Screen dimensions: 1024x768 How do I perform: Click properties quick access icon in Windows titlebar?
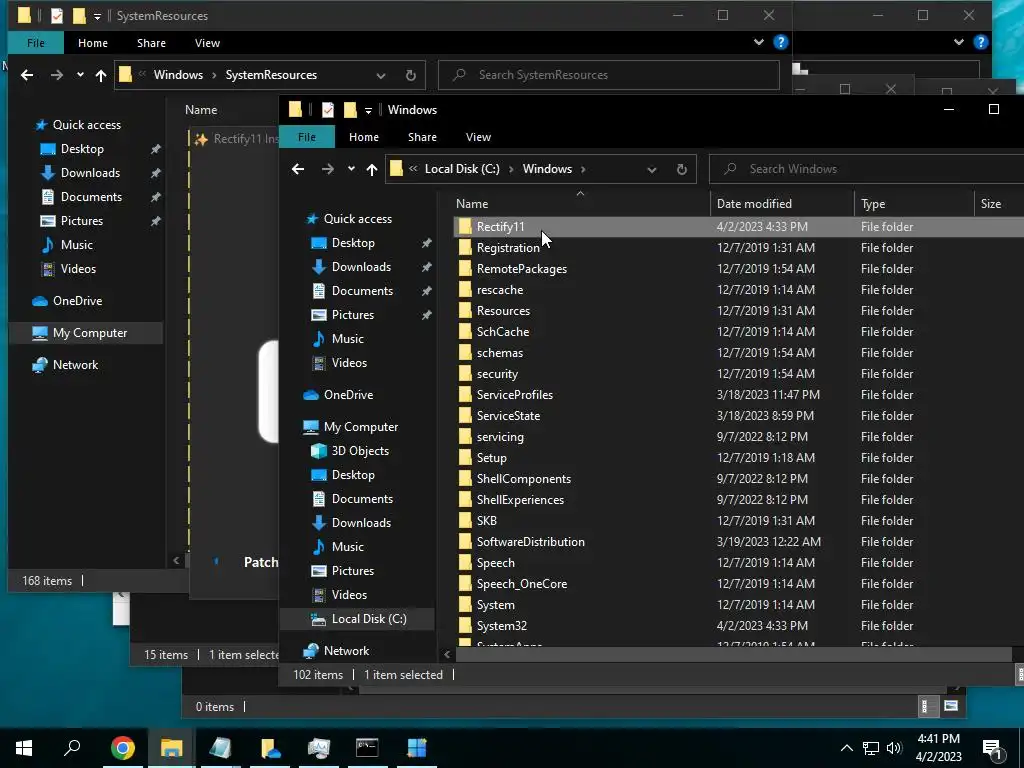pos(328,110)
